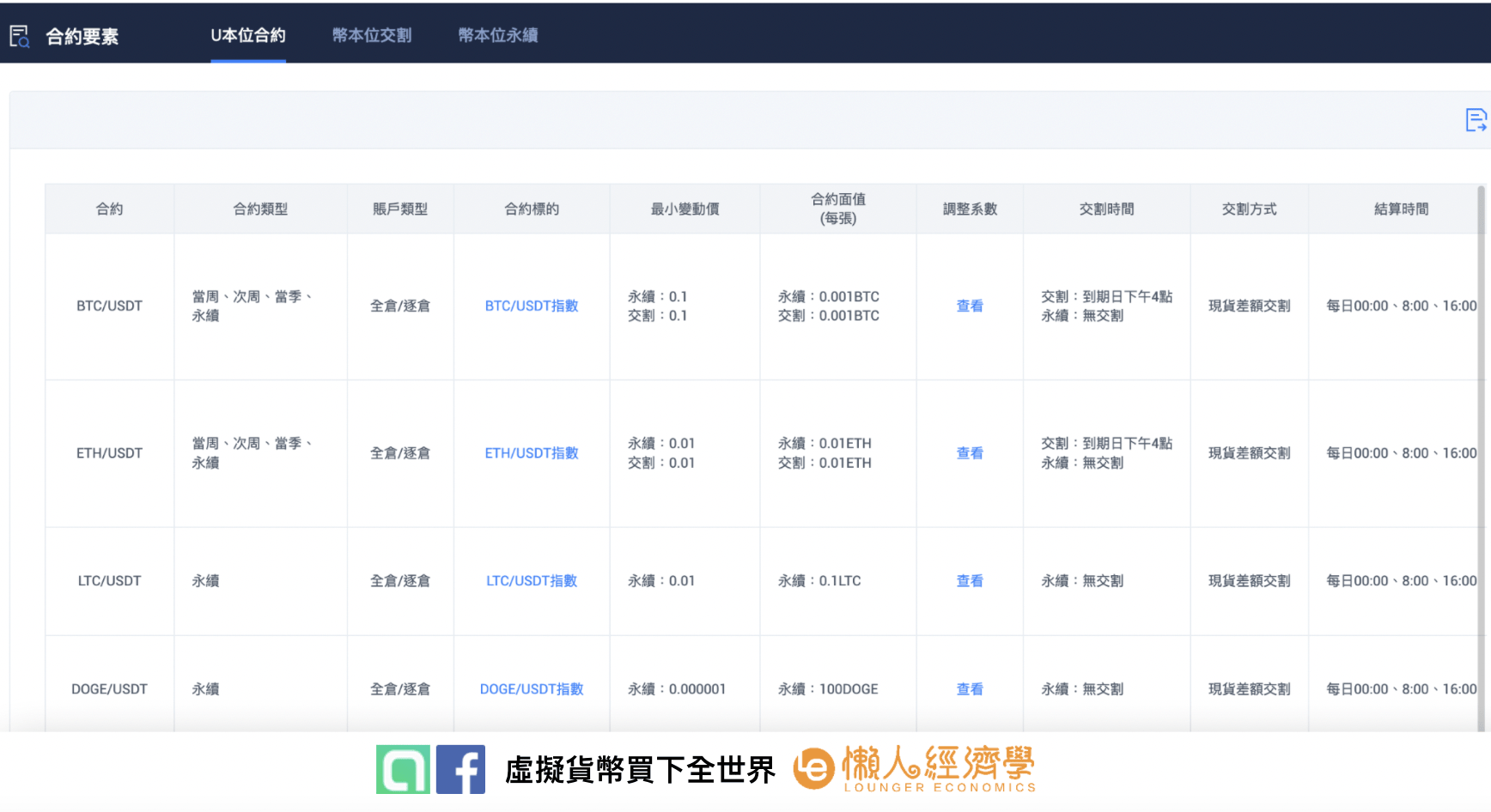Click the 調整系數 column header
1491x812 pixels.
[970, 209]
